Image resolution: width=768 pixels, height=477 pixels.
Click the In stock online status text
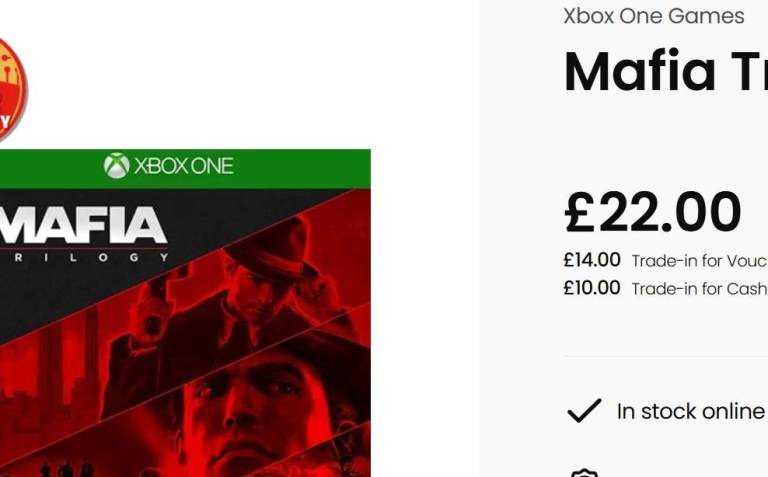point(691,411)
